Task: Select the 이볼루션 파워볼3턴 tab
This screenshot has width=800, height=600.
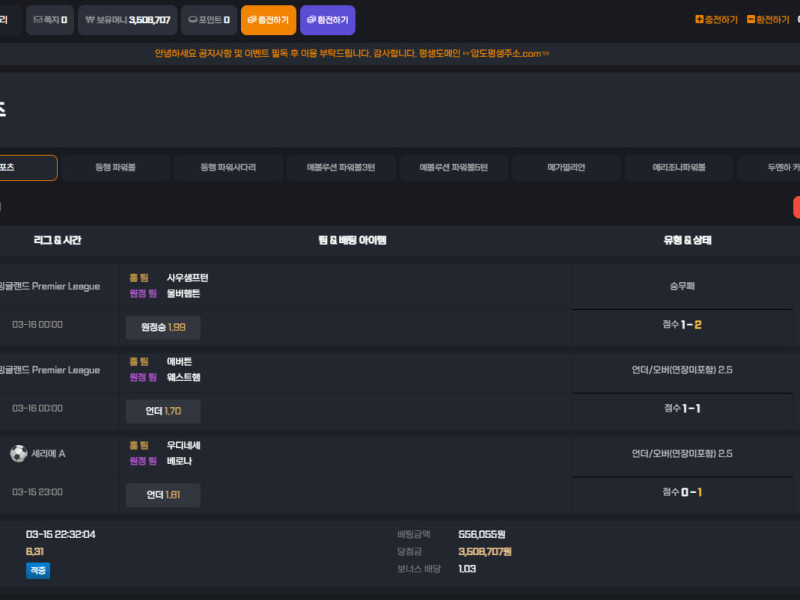Action: coord(341,168)
